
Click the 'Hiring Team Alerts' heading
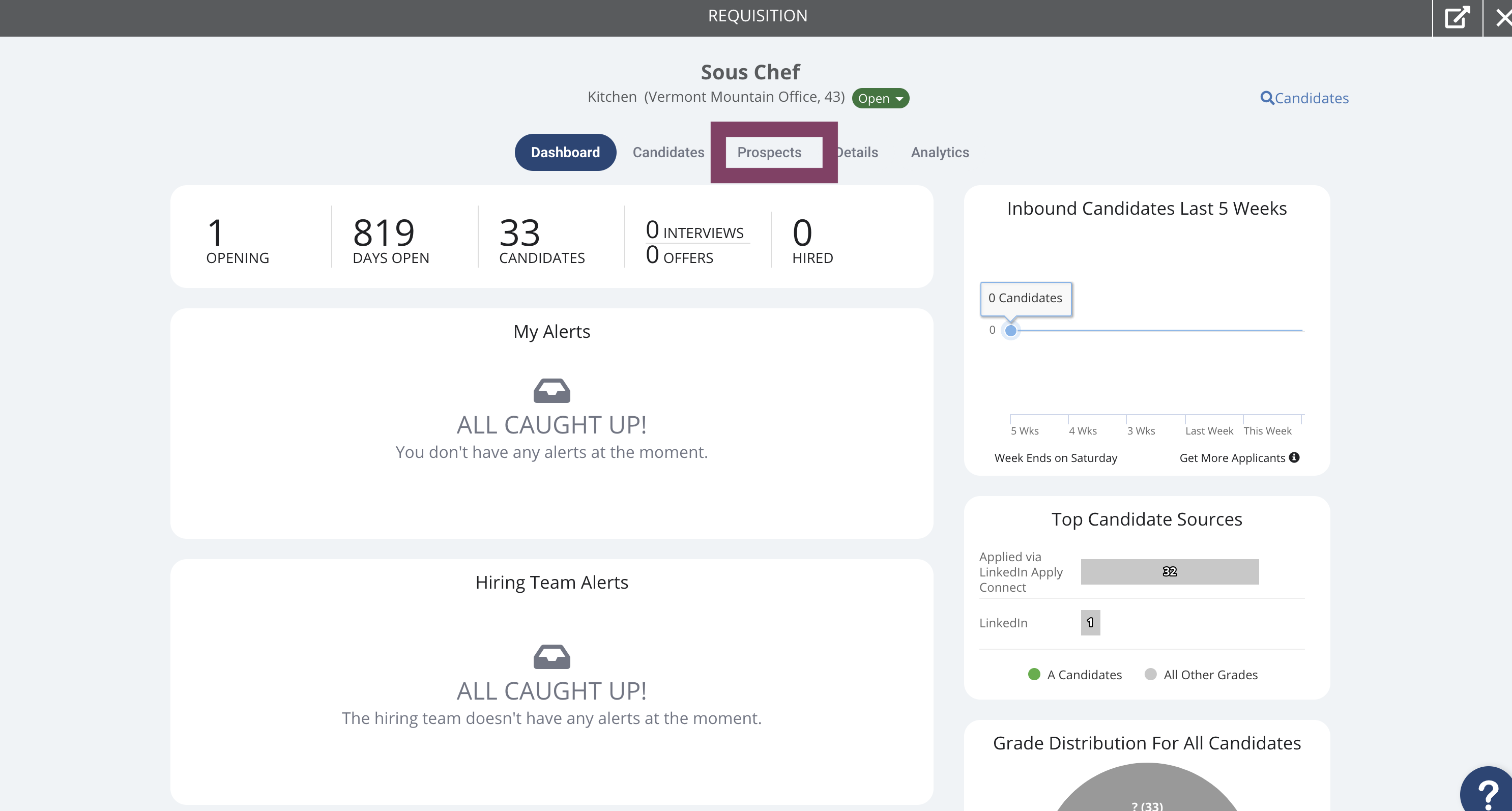552,582
